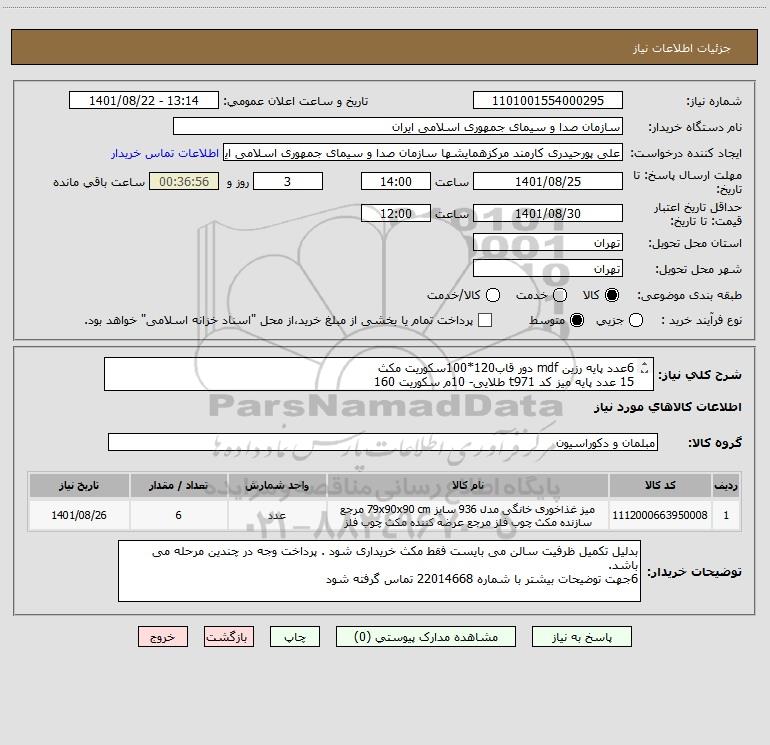Click the response deadline date 1401/08/25
This screenshot has width=770, height=745.
(548, 181)
